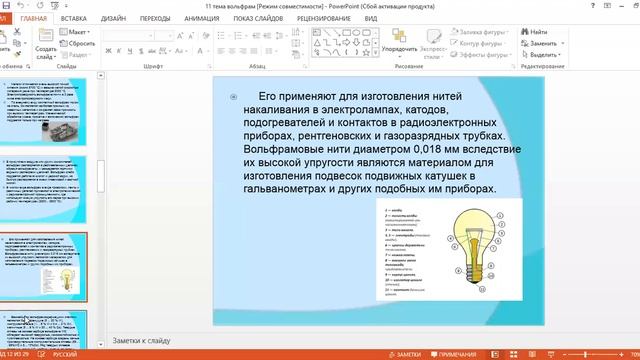This screenshot has width=640, height=360.
Task: Start slide show from status bar icon
Action: pyautogui.click(x=551, y=354)
